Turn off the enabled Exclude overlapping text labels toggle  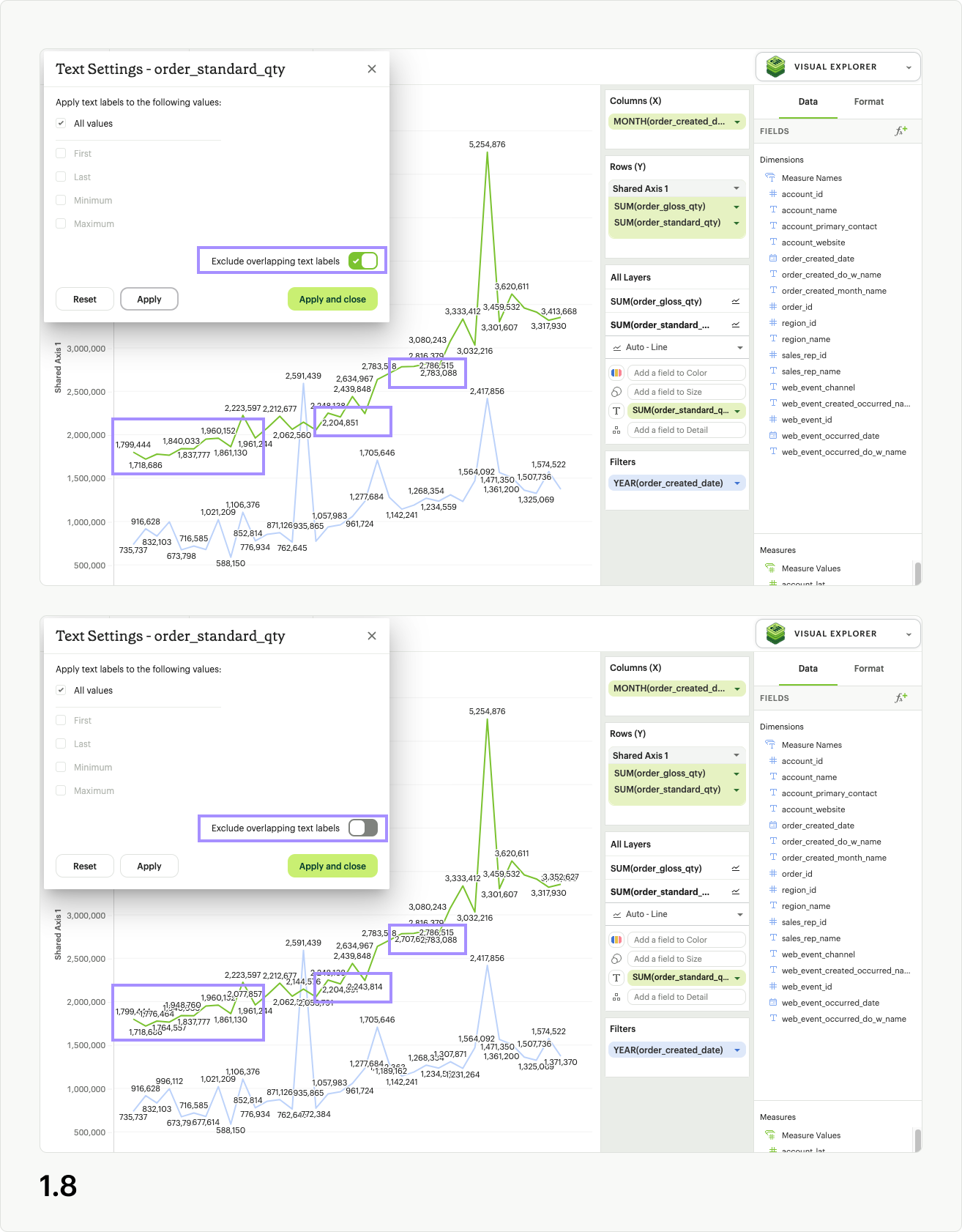tap(363, 261)
